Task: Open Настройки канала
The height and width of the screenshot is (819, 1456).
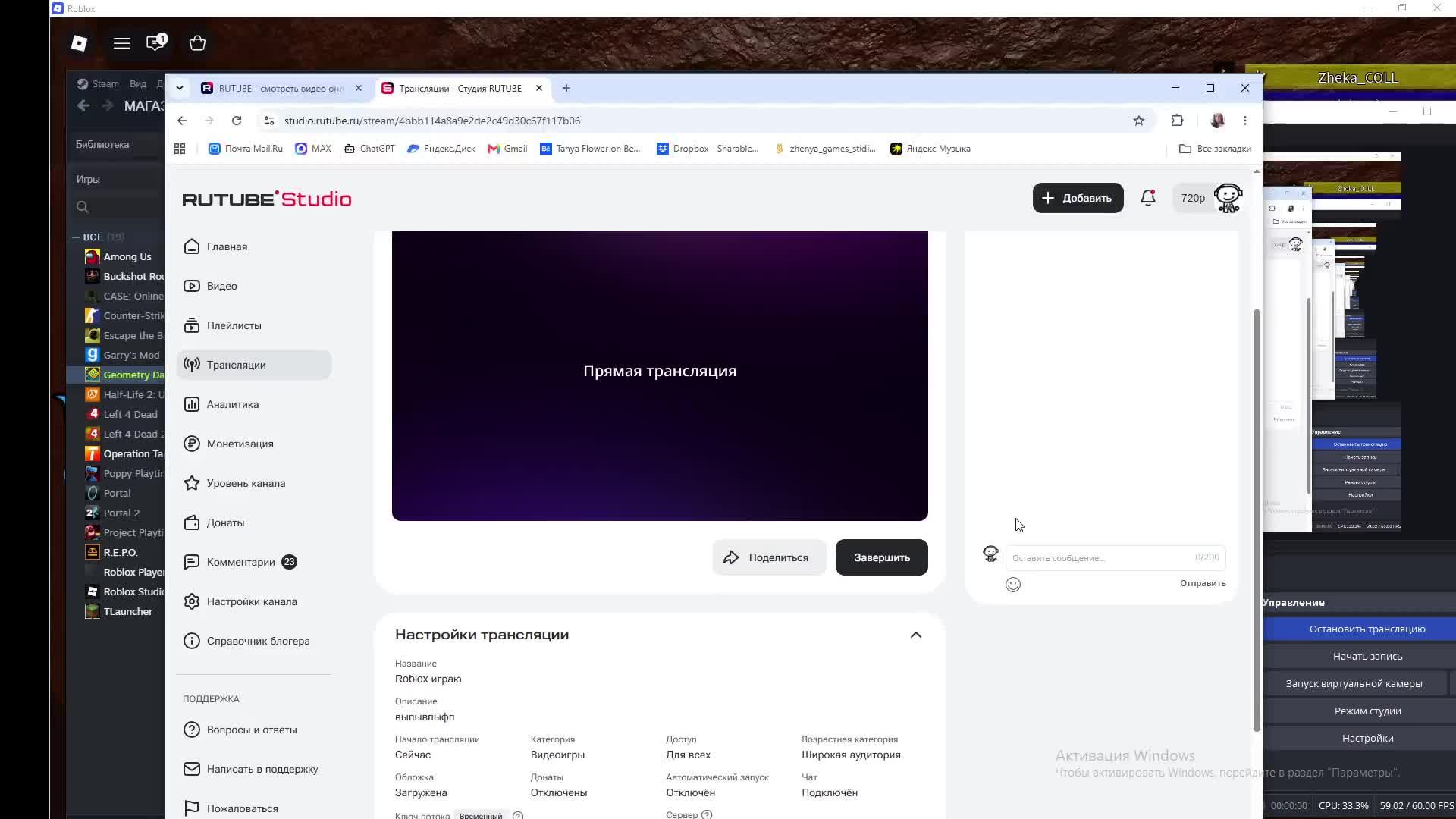Action: [x=253, y=601]
